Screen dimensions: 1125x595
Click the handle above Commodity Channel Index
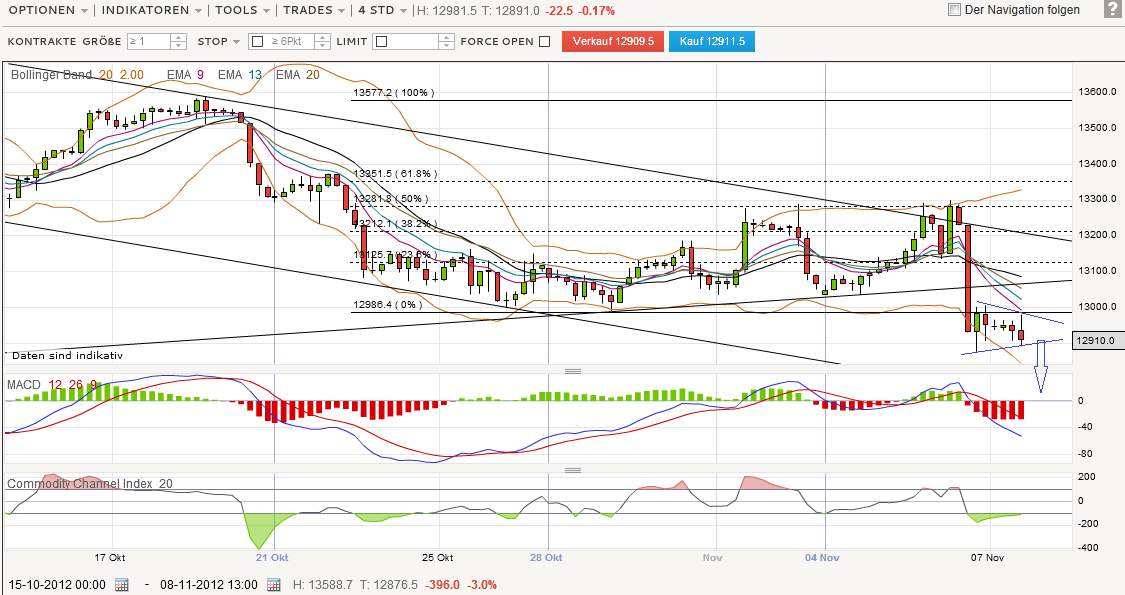[573, 470]
